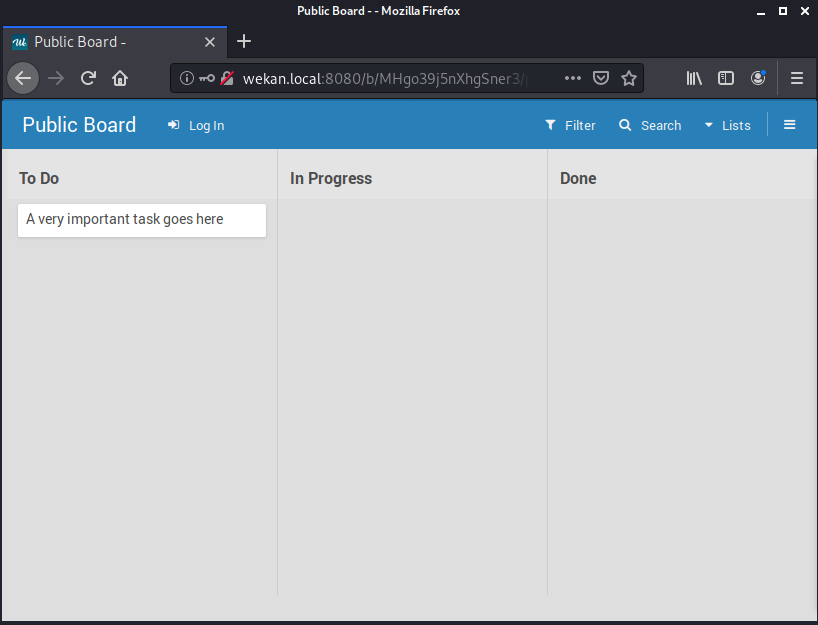Screen dimensions: 818x625
Task: Open the Wekan board sidebar menu
Action: pos(789,125)
